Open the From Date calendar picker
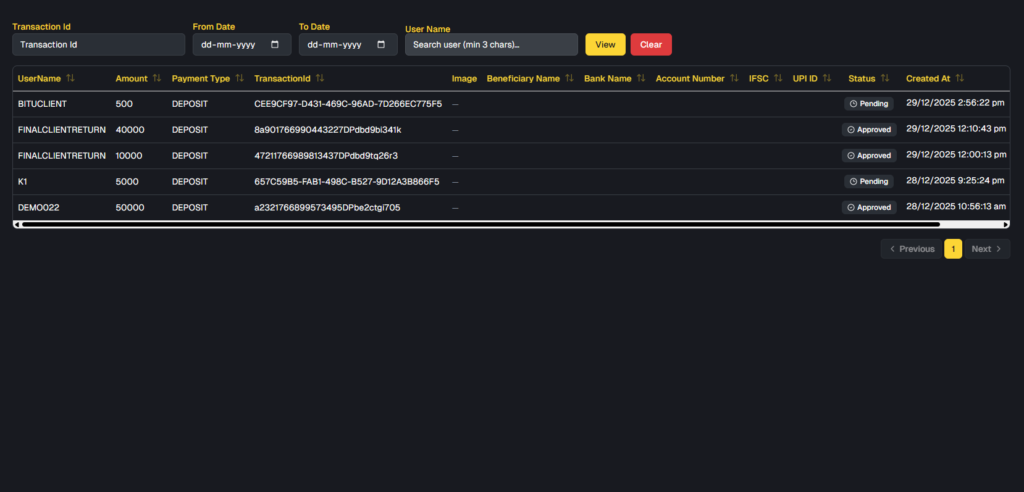1024x492 pixels. (x=275, y=45)
